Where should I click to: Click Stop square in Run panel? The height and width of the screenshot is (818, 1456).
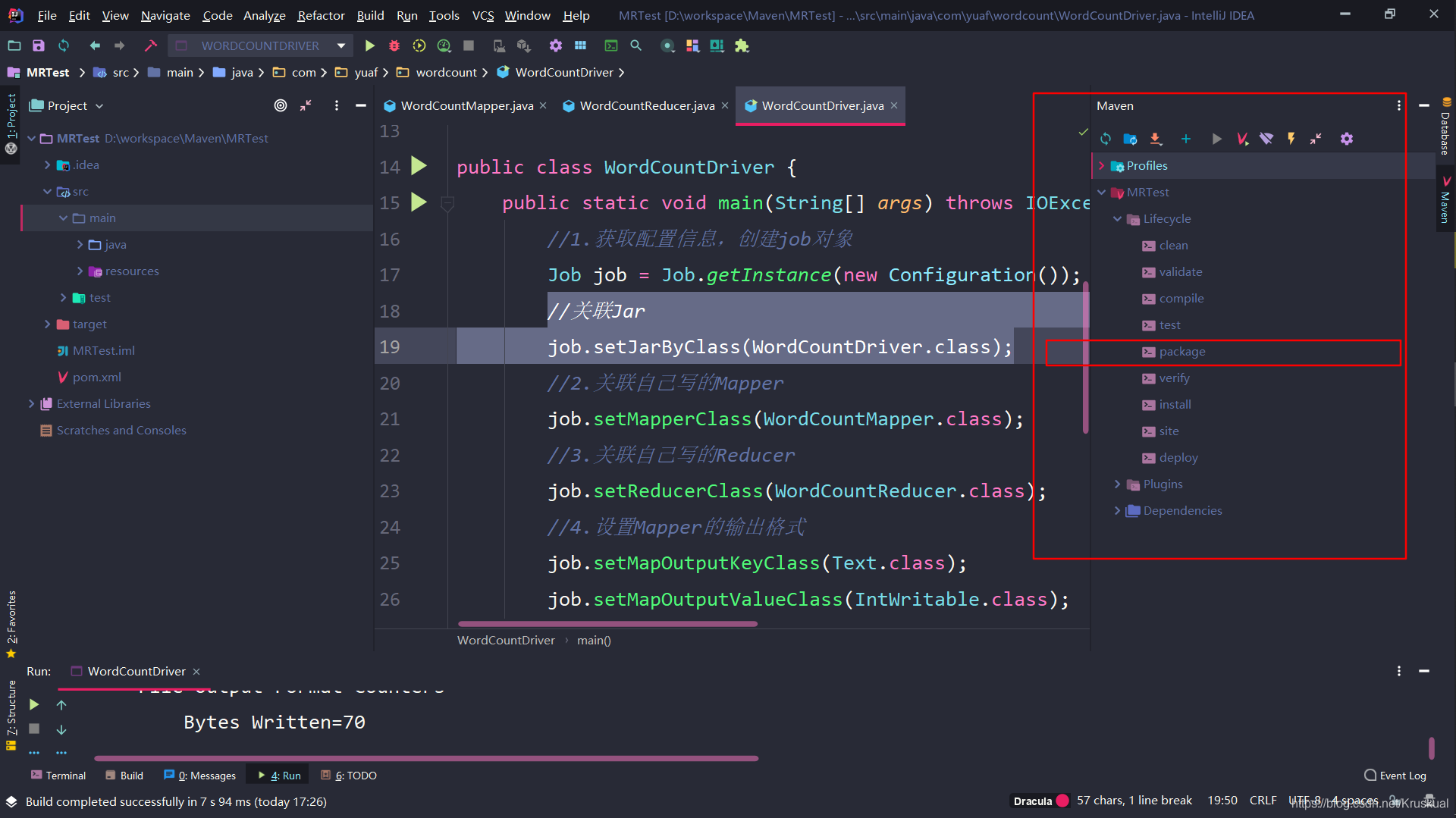tap(34, 729)
